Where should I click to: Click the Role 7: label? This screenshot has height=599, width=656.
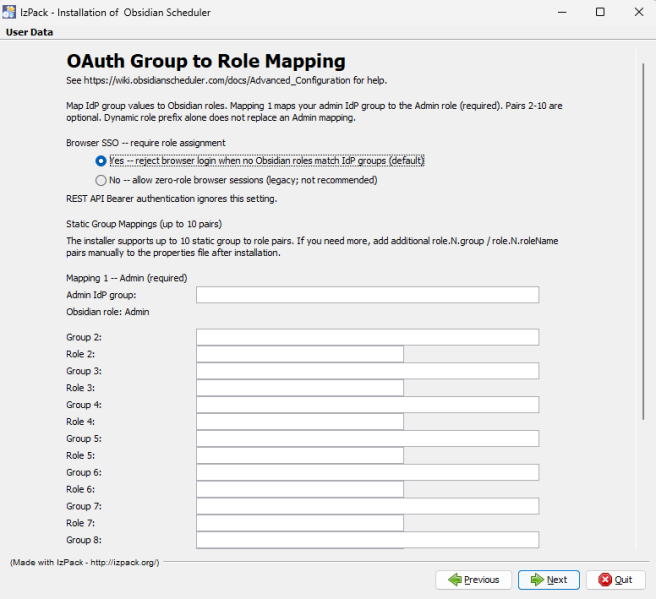coord(80,523)
